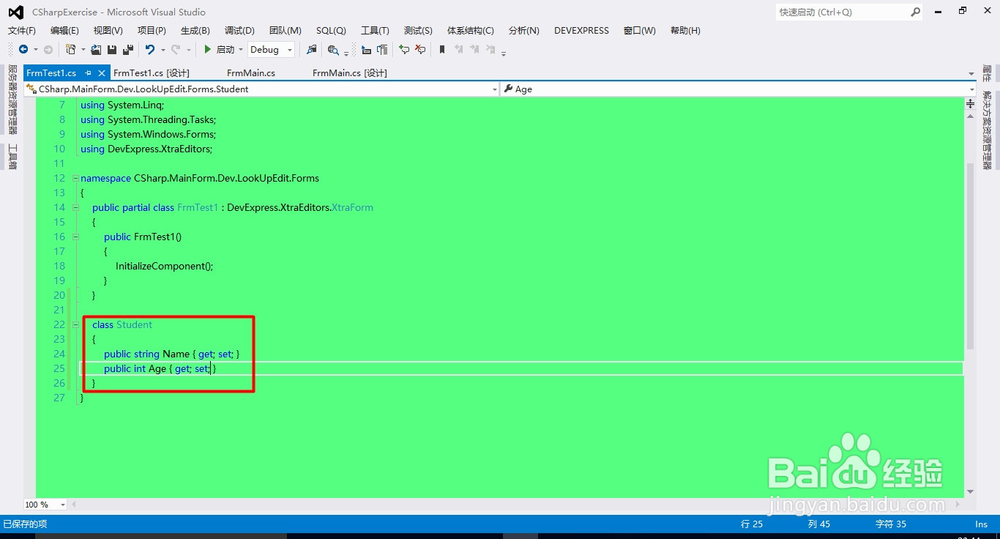Open the 调试(D) menu
Screen dimensions: 1000x539
239,31
